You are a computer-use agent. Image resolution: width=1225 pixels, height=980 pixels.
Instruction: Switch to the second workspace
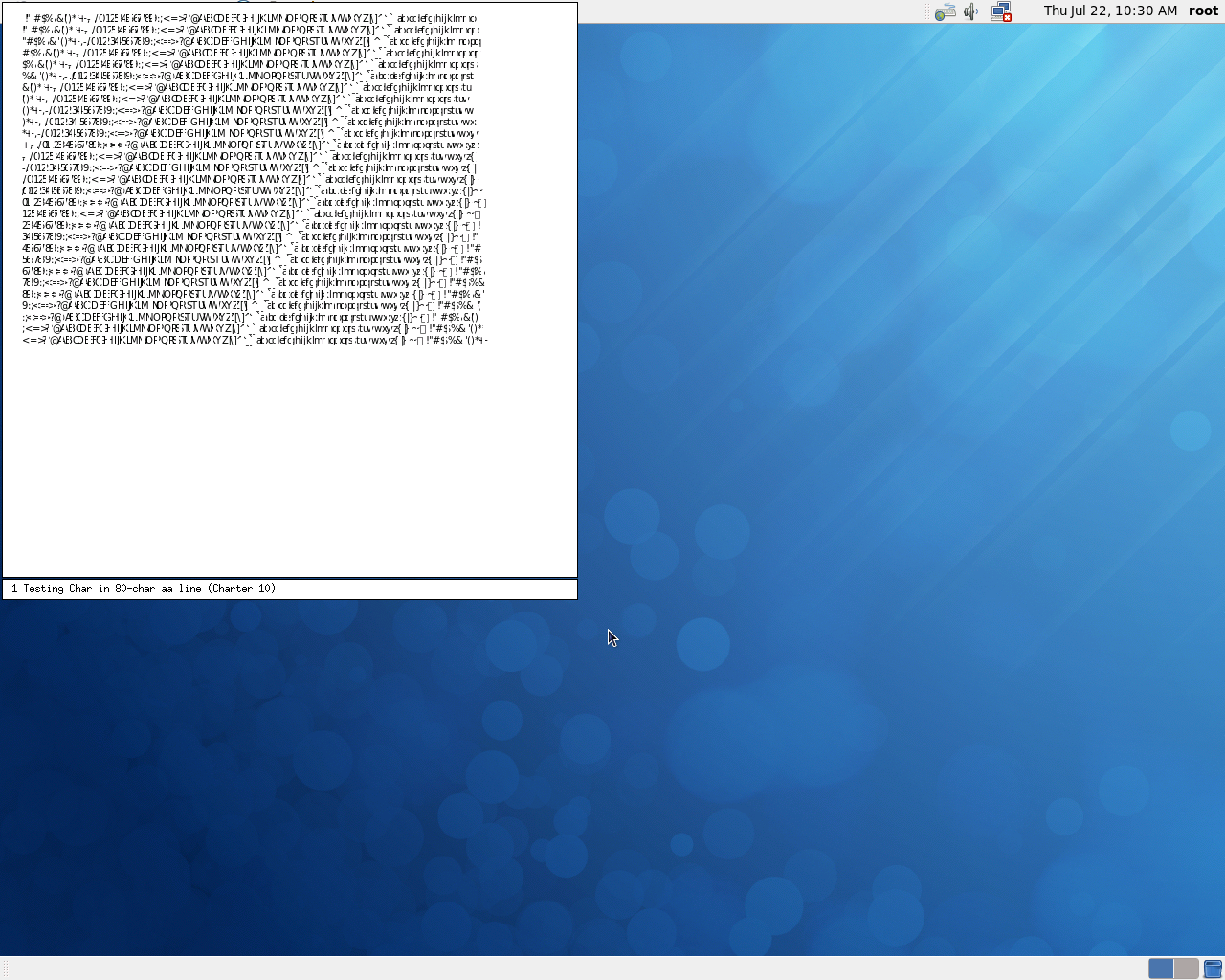pyautogui.click(x=1186, y=969)
